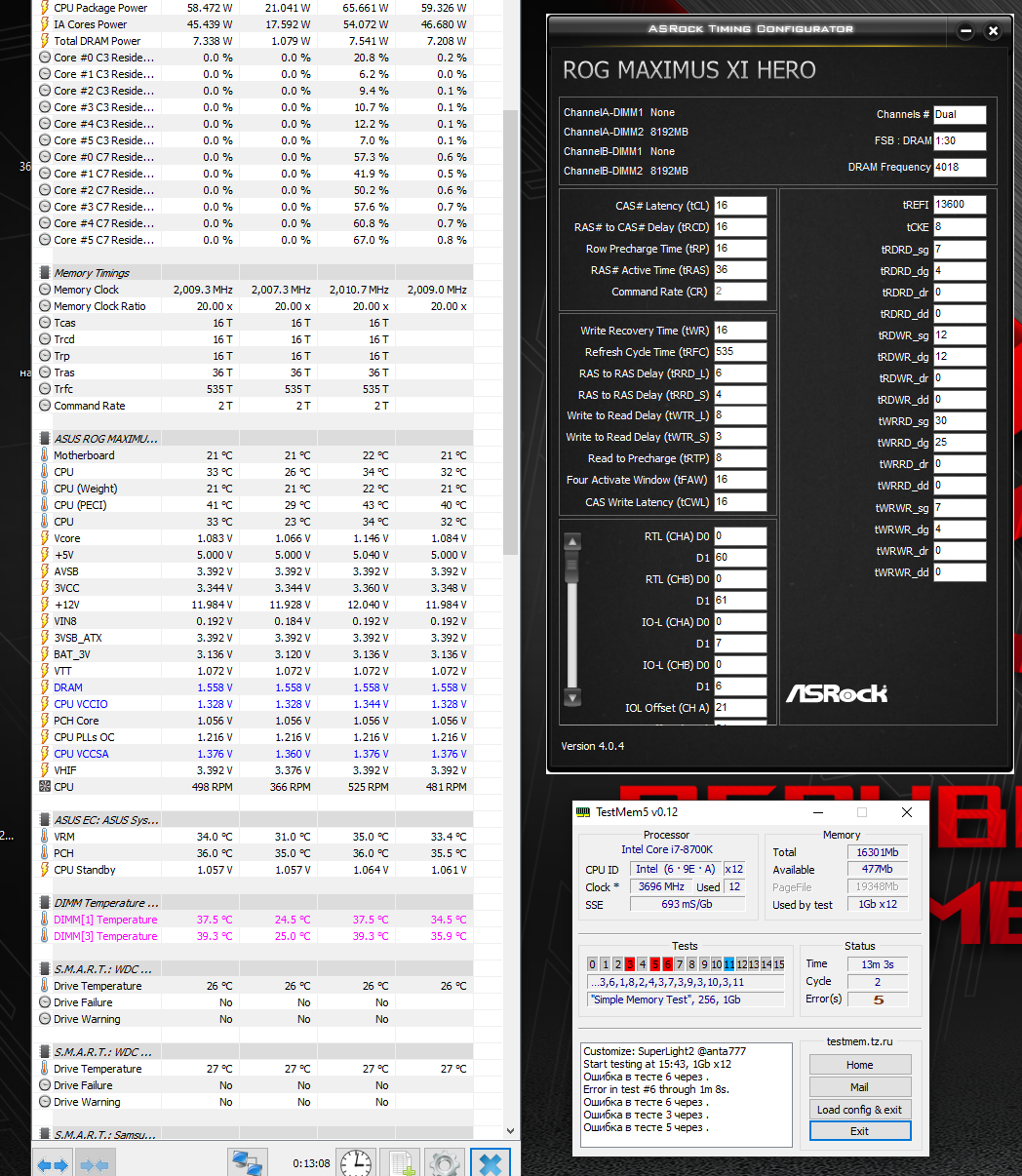Click the lightning icon on CPU VCCSA row
The height and width of the screenshot is (1176, 1022).
44,754
